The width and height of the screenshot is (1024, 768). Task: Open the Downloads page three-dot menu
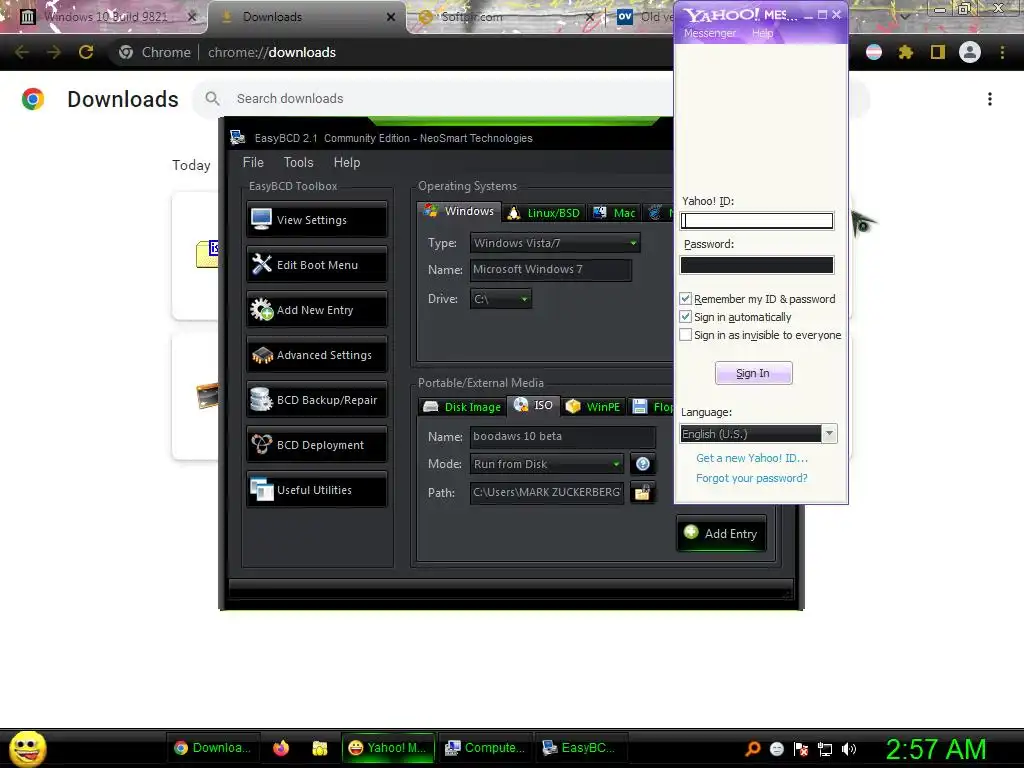989,99
